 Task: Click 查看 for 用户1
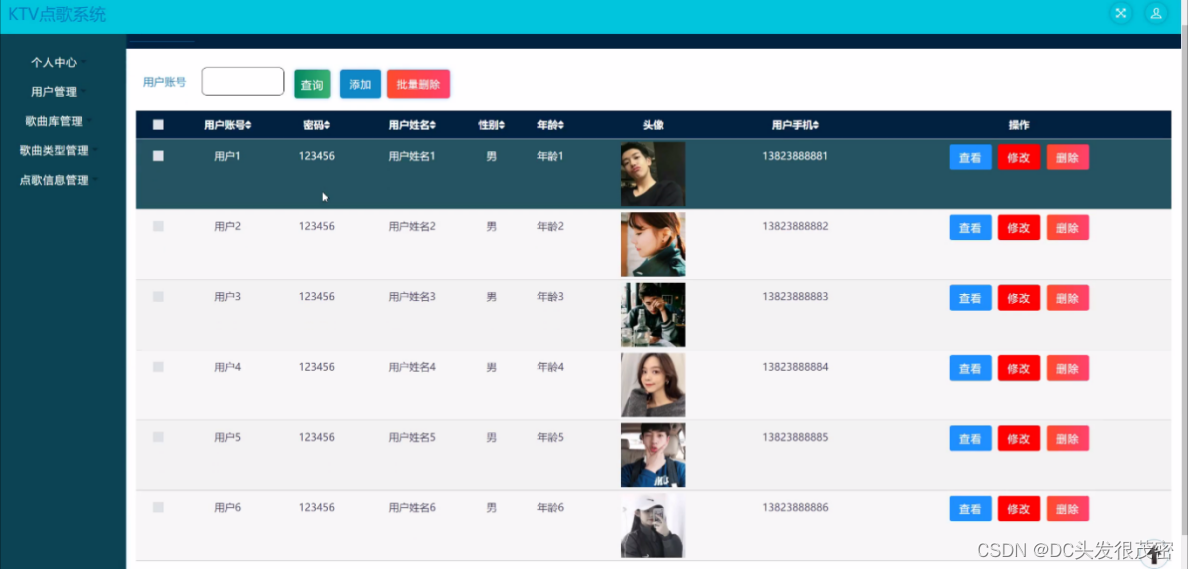[970, 157]
